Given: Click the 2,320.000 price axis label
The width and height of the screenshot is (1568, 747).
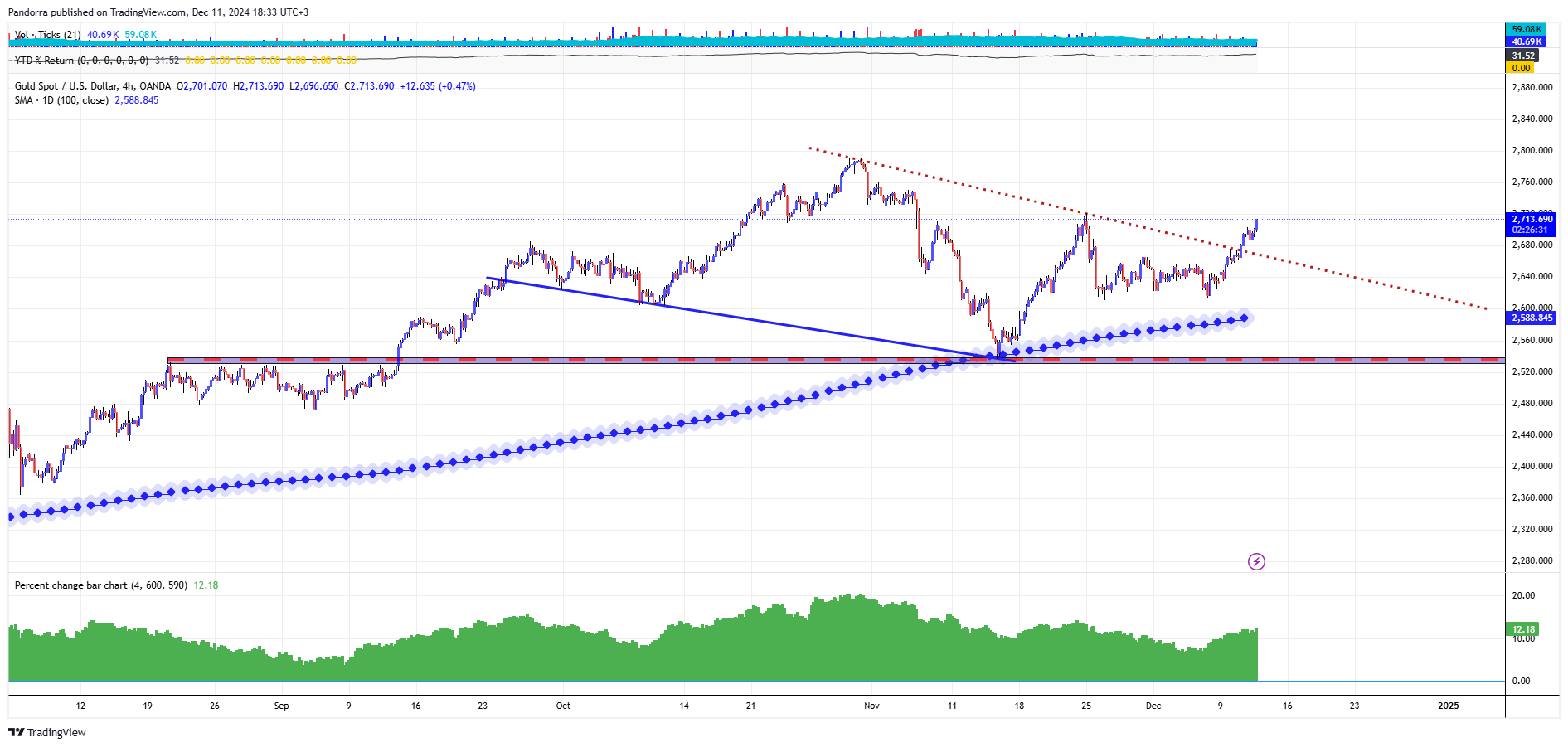Looking at the screenshot, I should (x=1532, y=529).
